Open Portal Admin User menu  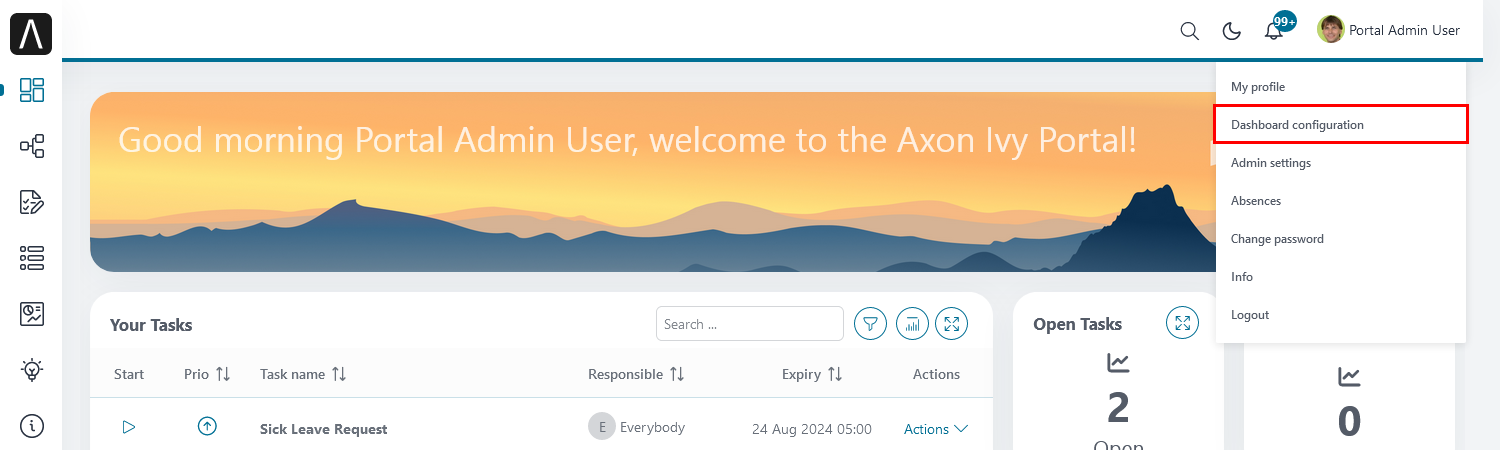click(1389, 30)
